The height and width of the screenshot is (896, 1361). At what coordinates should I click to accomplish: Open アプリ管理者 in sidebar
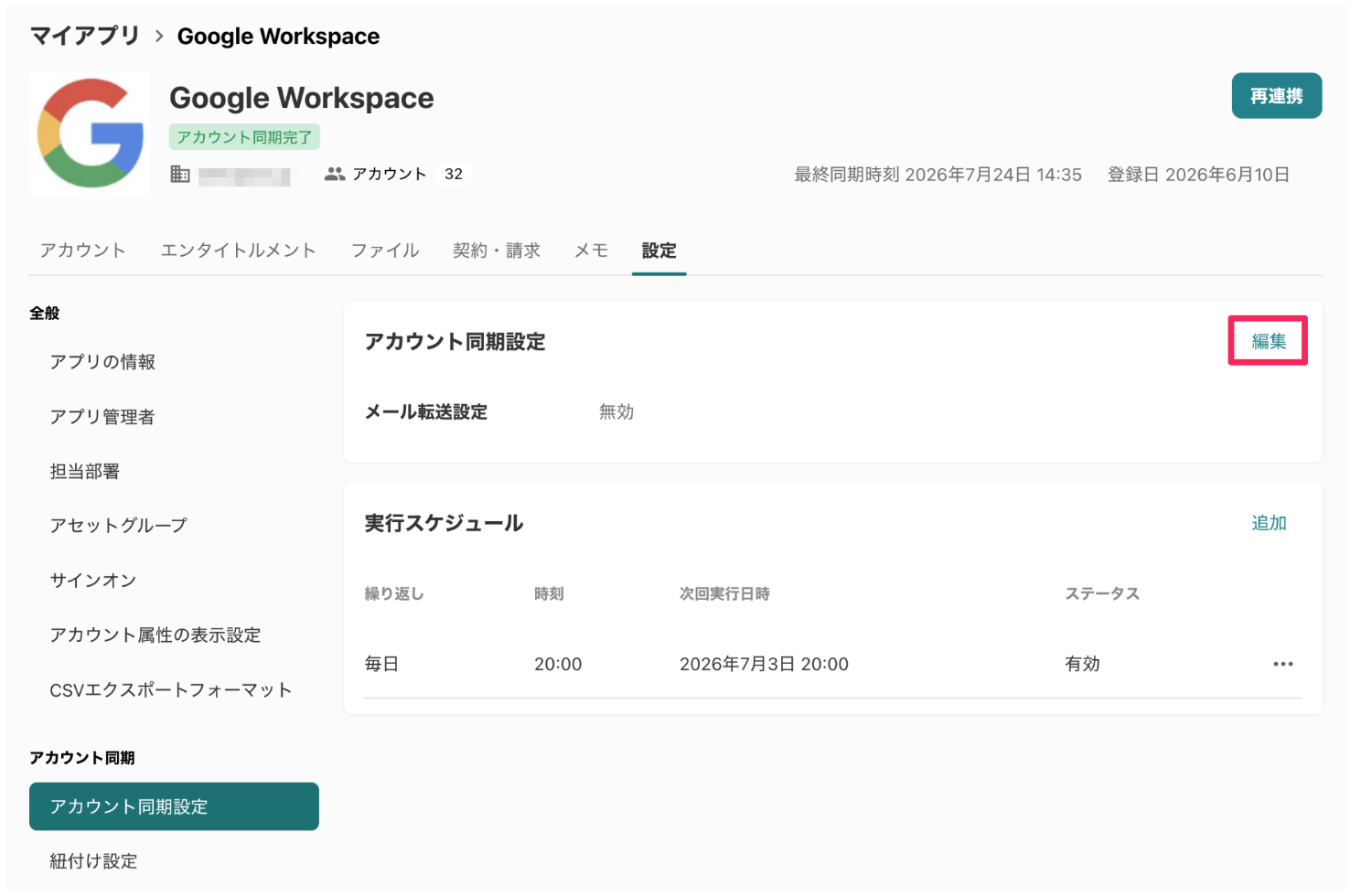(102, 417)
